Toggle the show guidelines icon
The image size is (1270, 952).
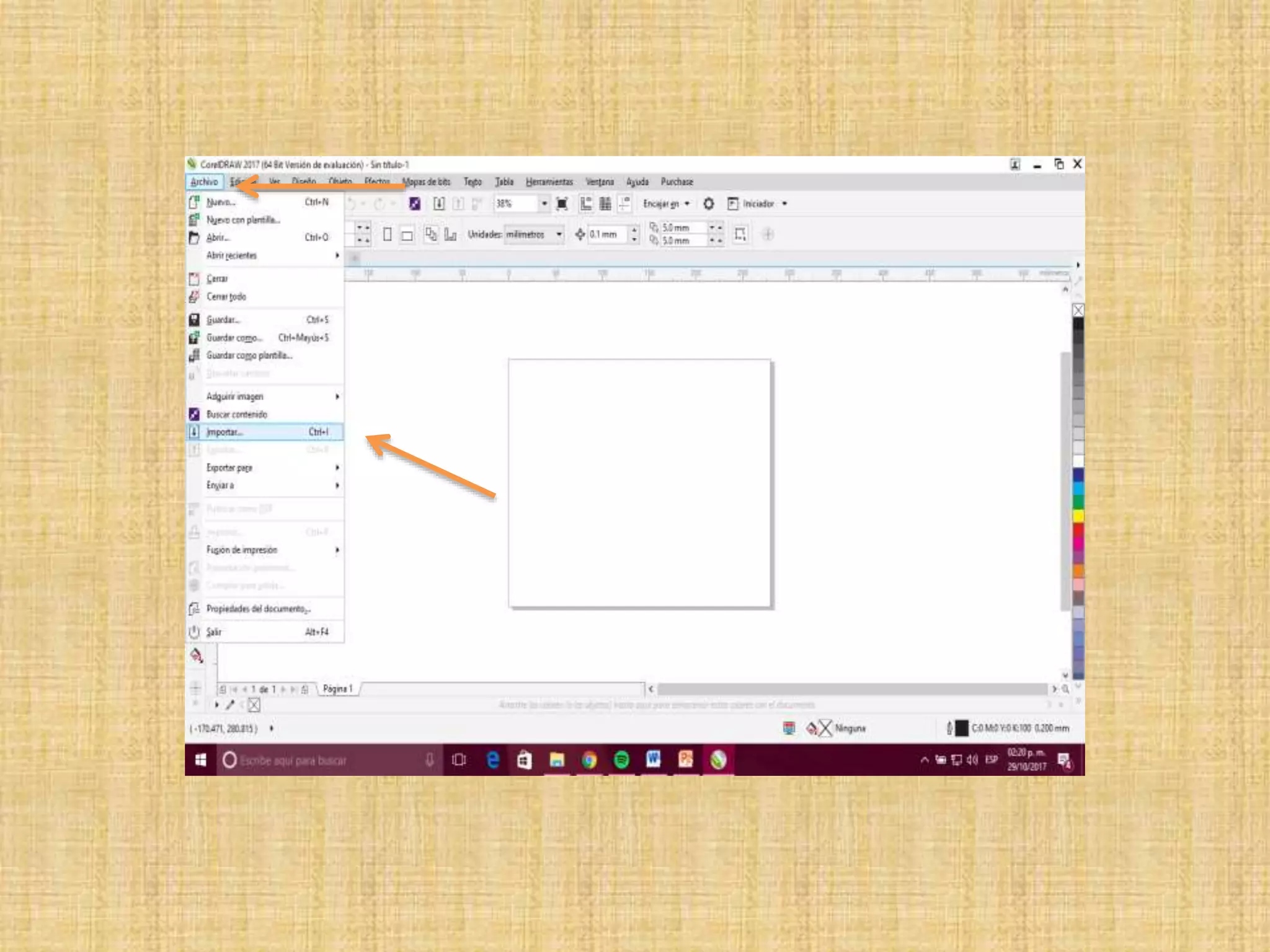click(x=624, y=204)
